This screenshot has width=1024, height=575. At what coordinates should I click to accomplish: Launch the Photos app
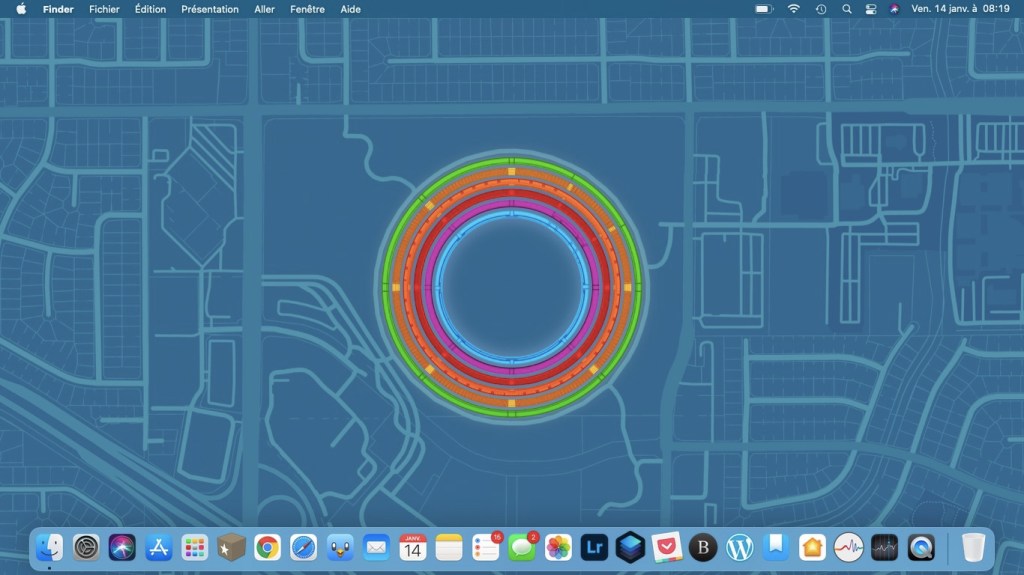point(558,547)
